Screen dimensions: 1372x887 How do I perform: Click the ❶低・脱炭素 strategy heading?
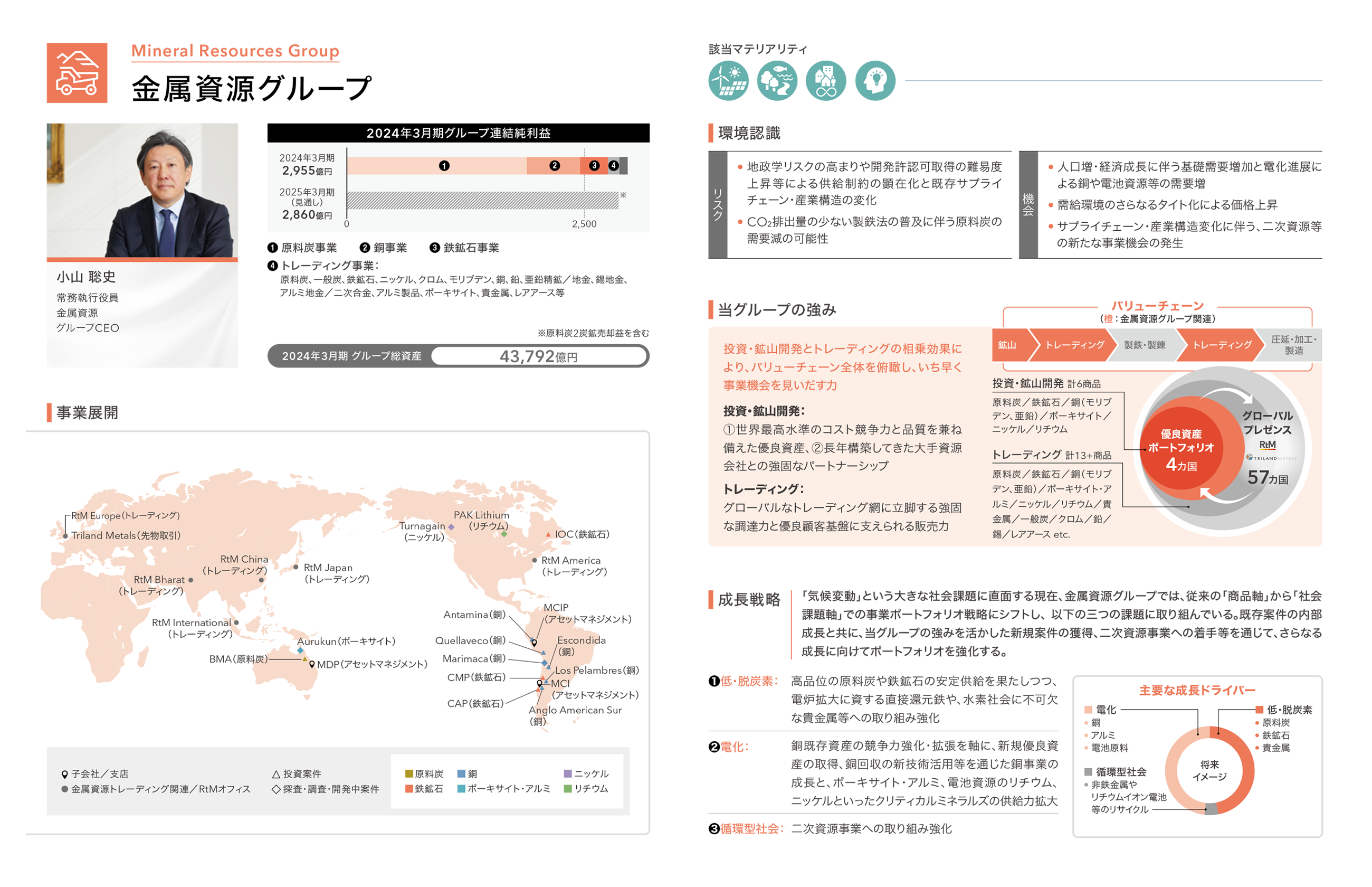tap(743, 681)
